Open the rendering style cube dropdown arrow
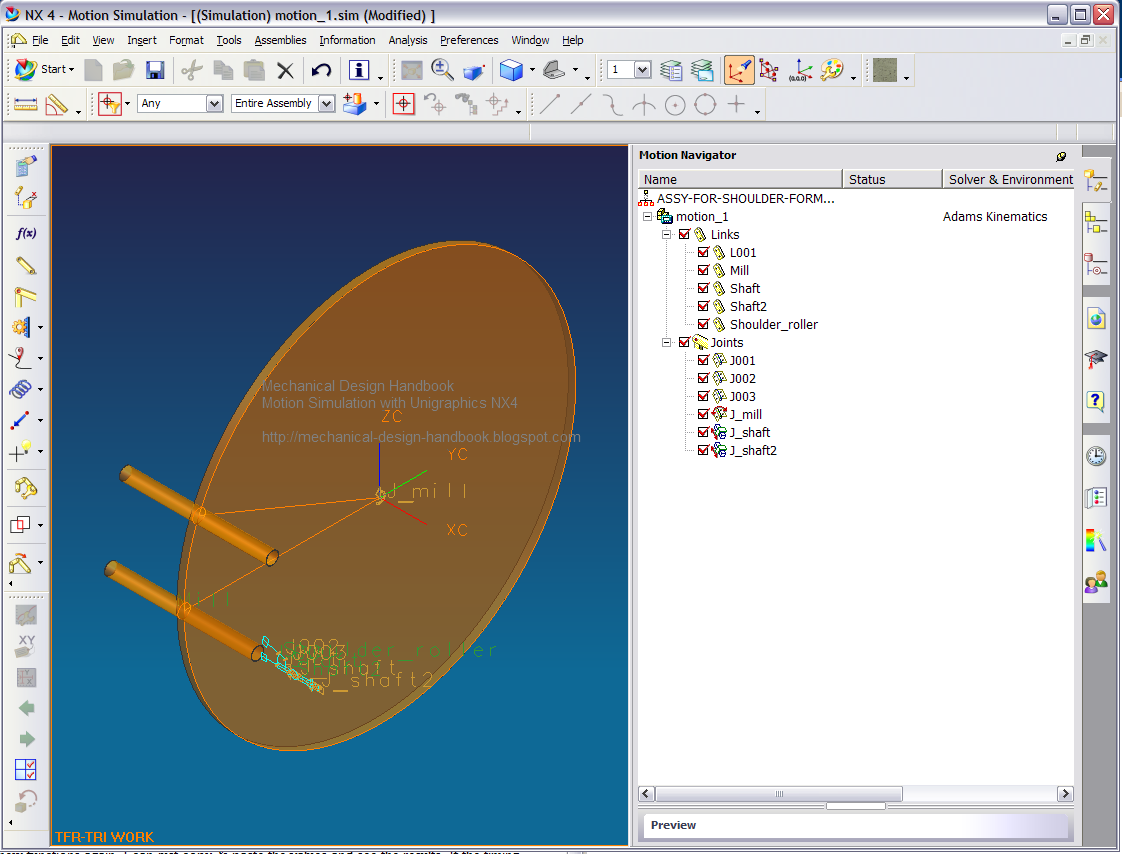 coord(532,69)
